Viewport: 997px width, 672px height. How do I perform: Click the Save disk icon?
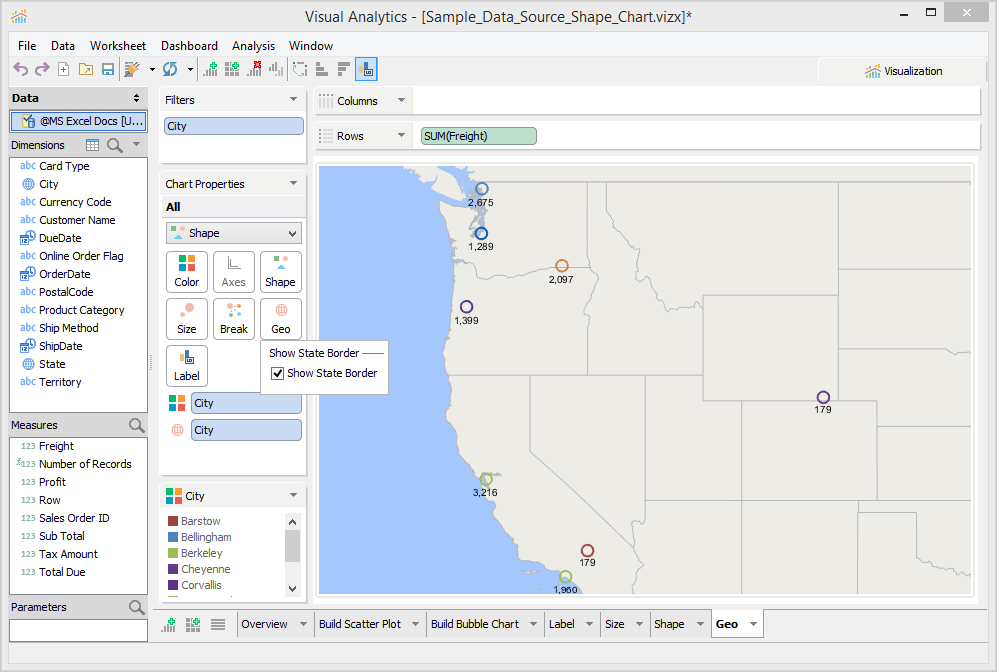(x=107, y=69)
